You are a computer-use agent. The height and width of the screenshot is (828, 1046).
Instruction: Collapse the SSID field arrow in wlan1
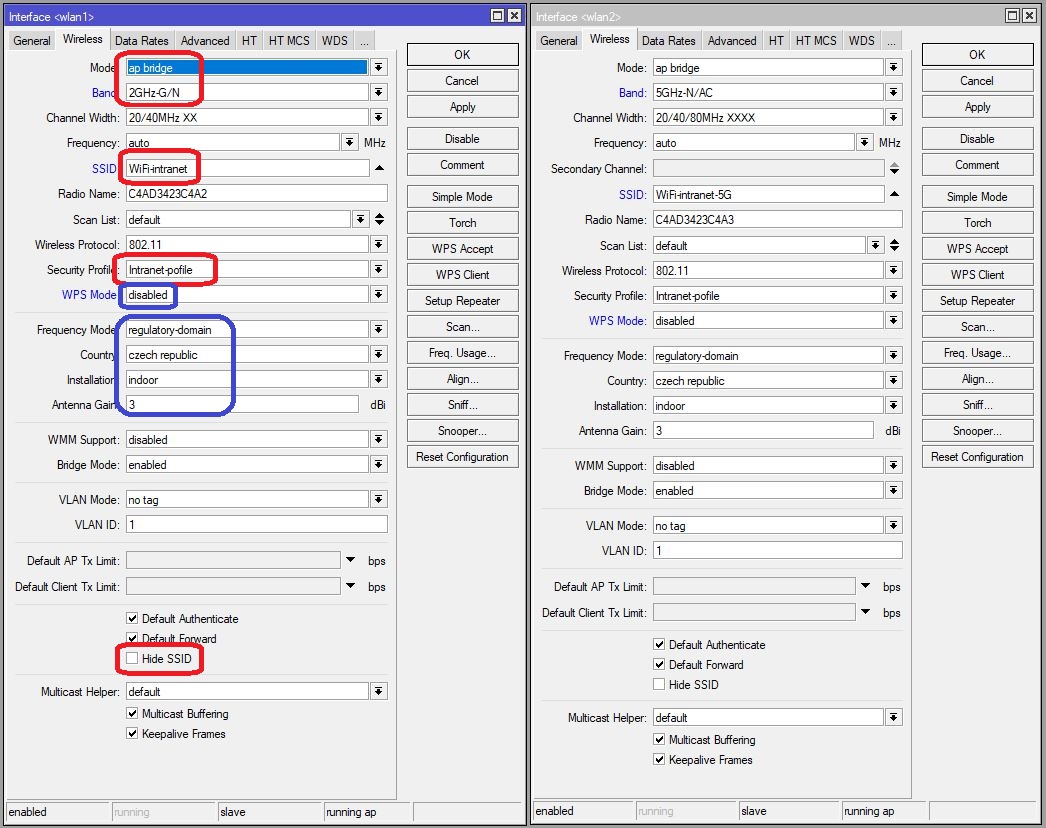[379, 168]
